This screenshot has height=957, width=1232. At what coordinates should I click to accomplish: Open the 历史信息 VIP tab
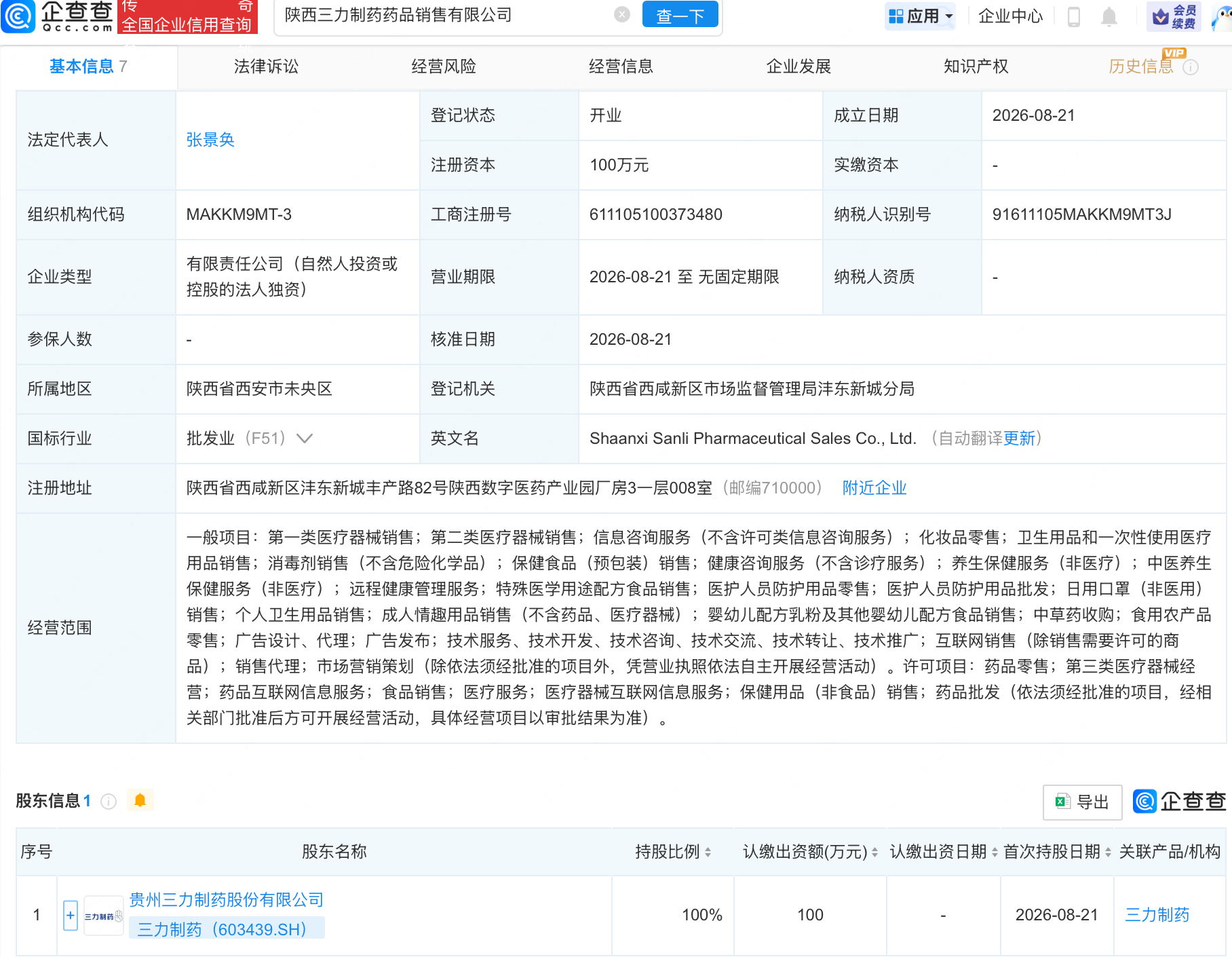point(1140,66)
